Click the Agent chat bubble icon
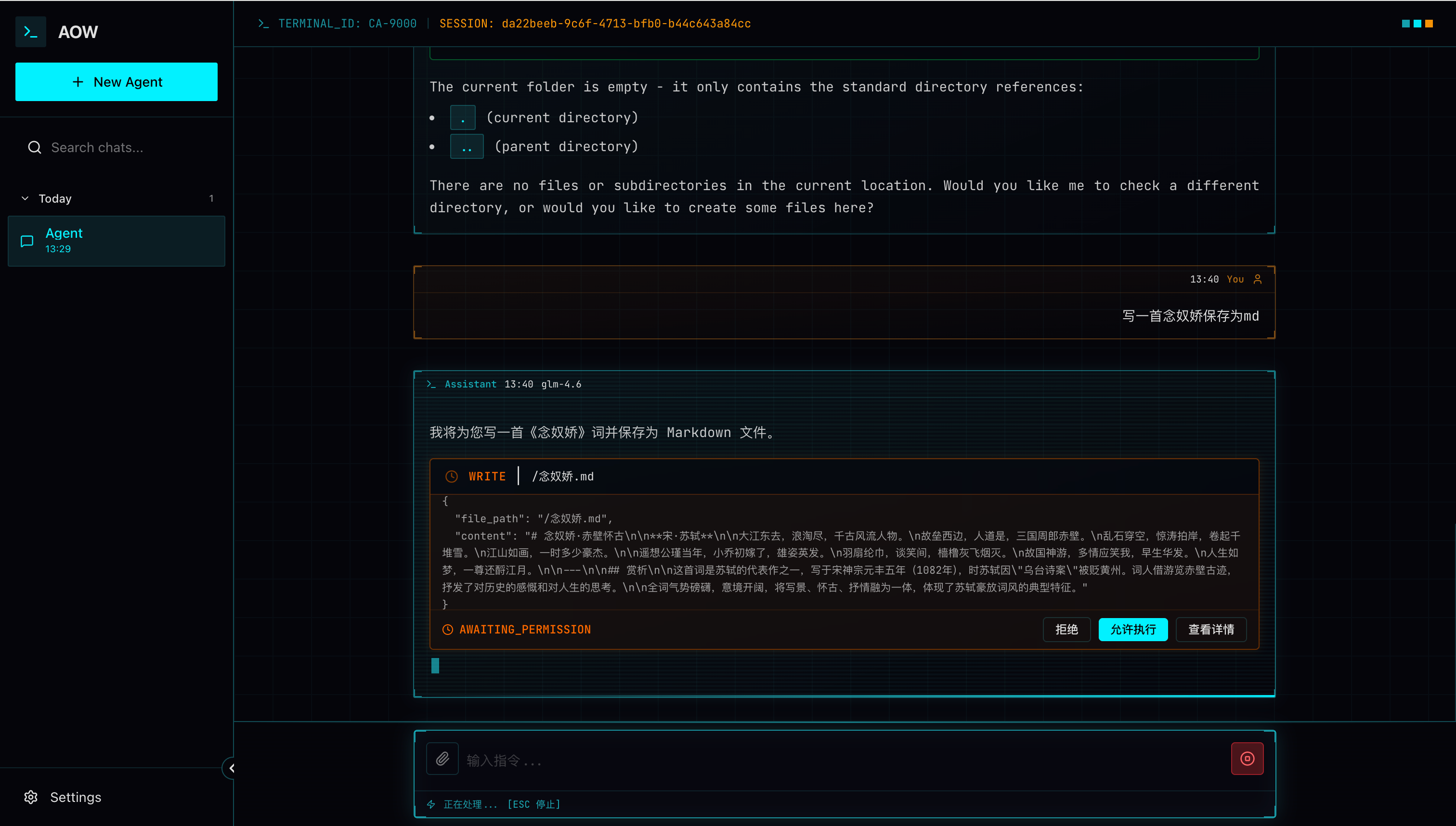This screenshot has width=1456, height=826. click(x=26, y=241)
